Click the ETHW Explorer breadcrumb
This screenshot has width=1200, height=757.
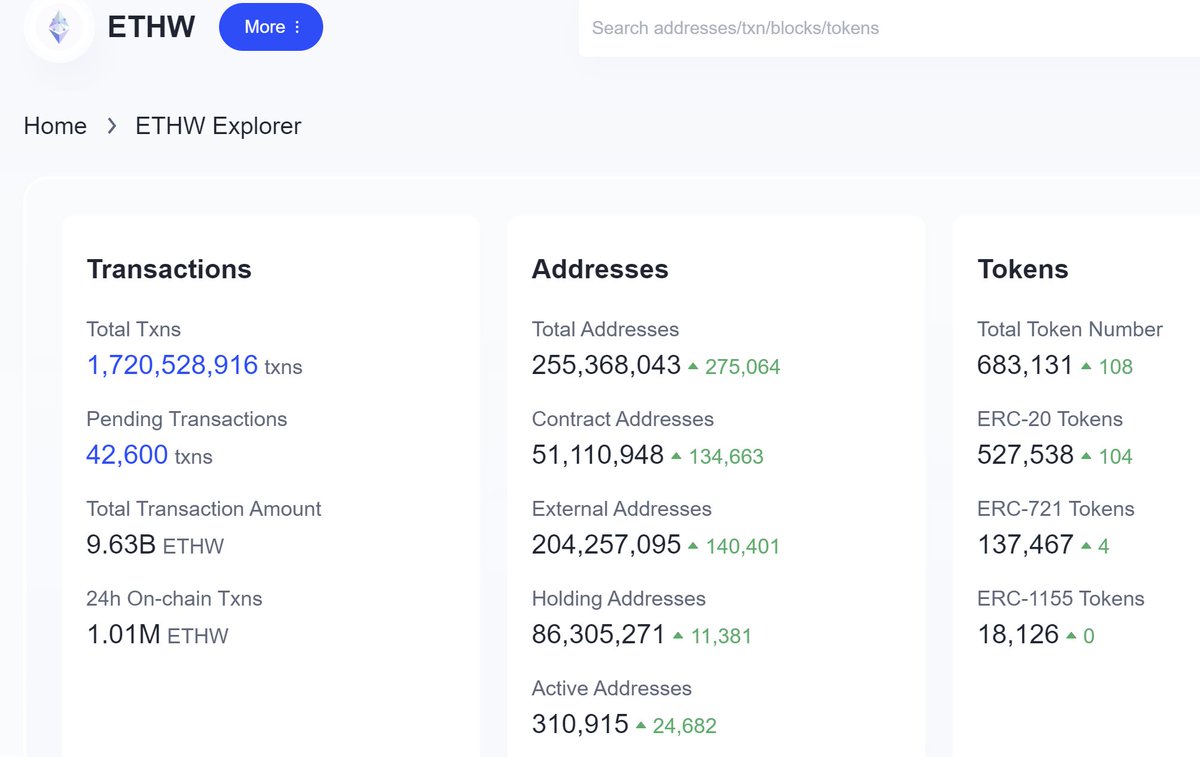218,126
